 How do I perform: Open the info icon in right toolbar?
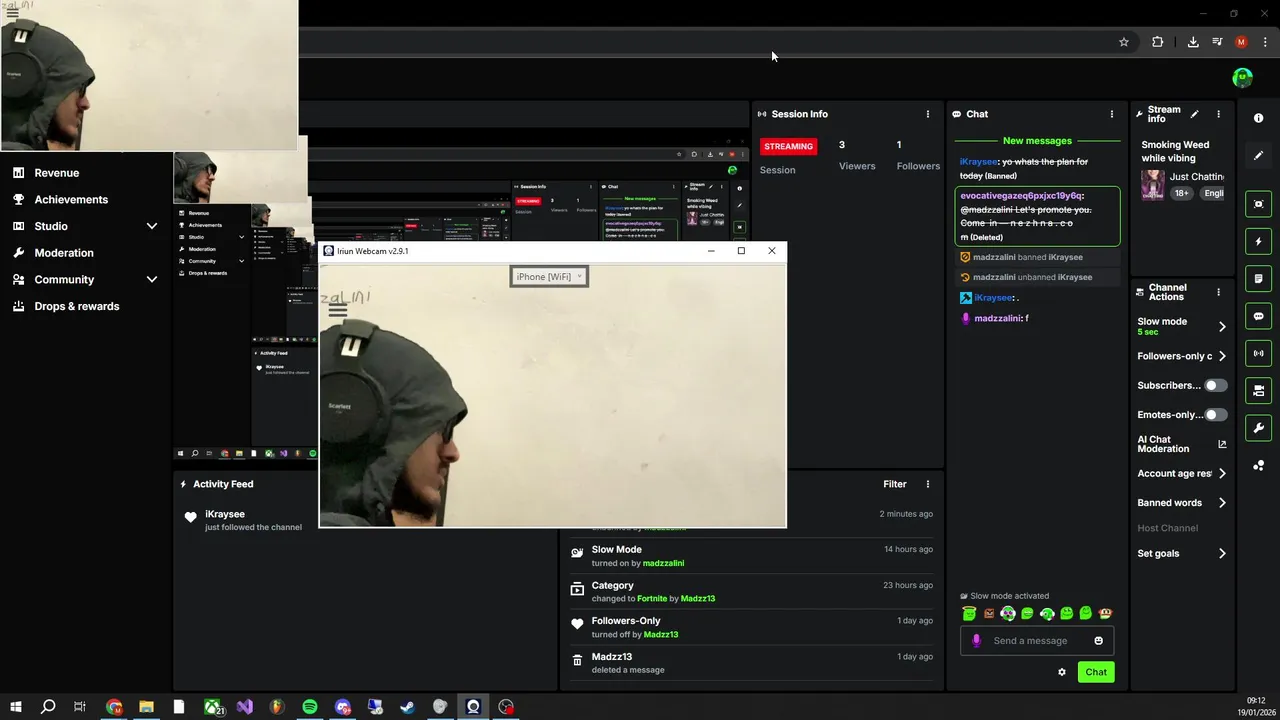point(1258,118)
